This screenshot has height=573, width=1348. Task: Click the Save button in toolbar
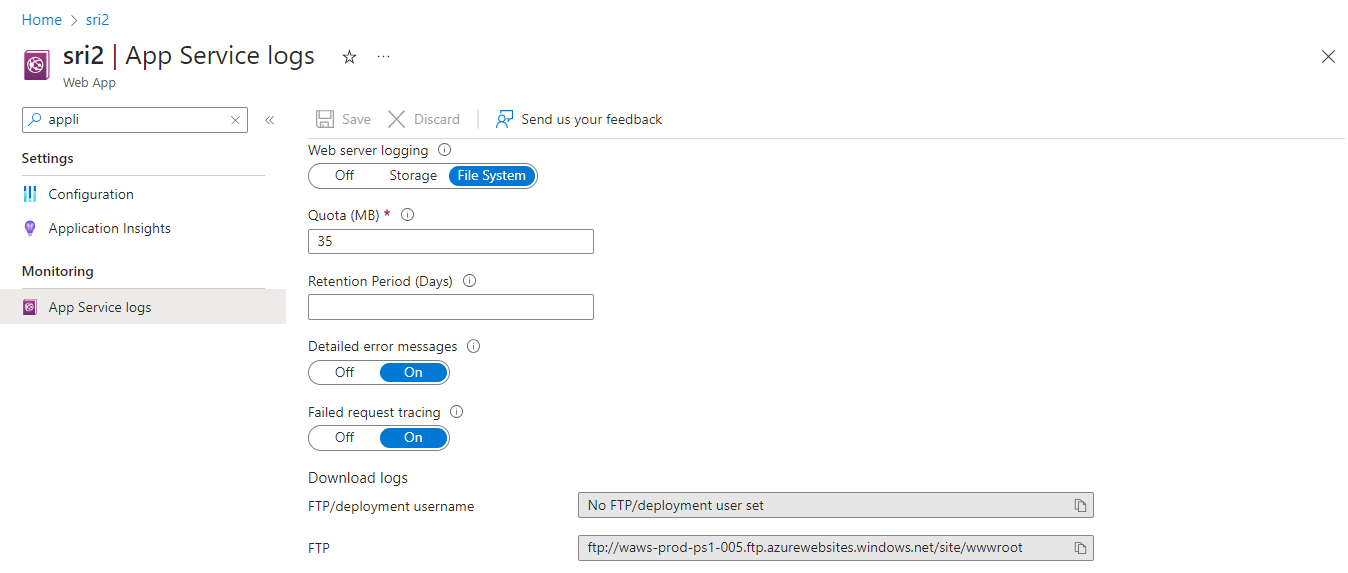point(343,119)
